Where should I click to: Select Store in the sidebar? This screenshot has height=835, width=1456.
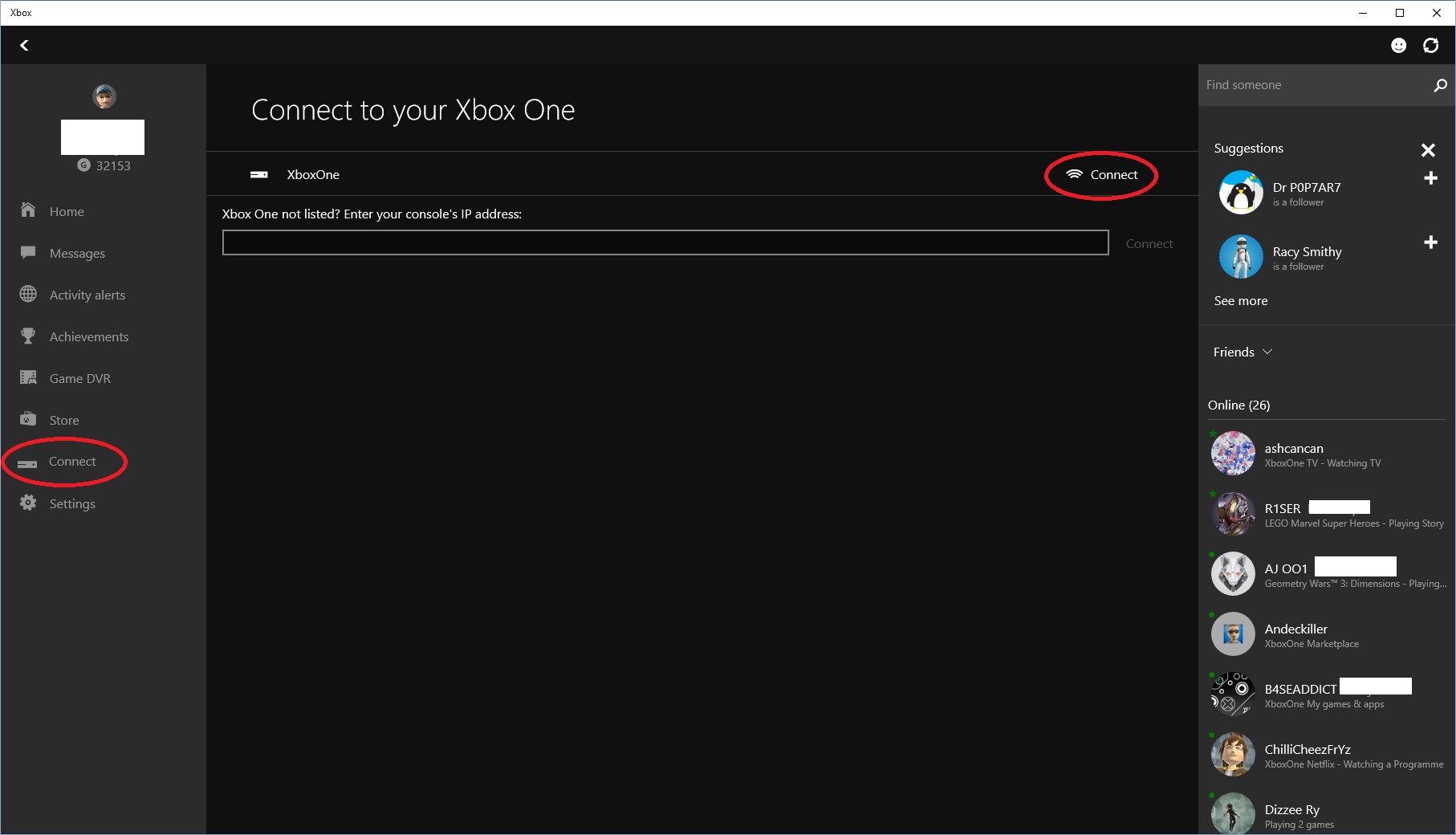point(64,420)
